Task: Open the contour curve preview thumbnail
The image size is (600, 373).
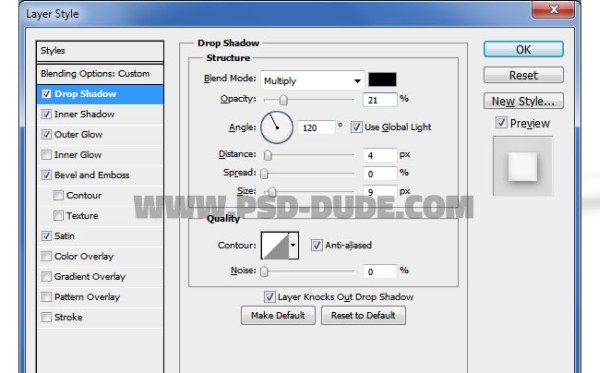Action: 275,245
